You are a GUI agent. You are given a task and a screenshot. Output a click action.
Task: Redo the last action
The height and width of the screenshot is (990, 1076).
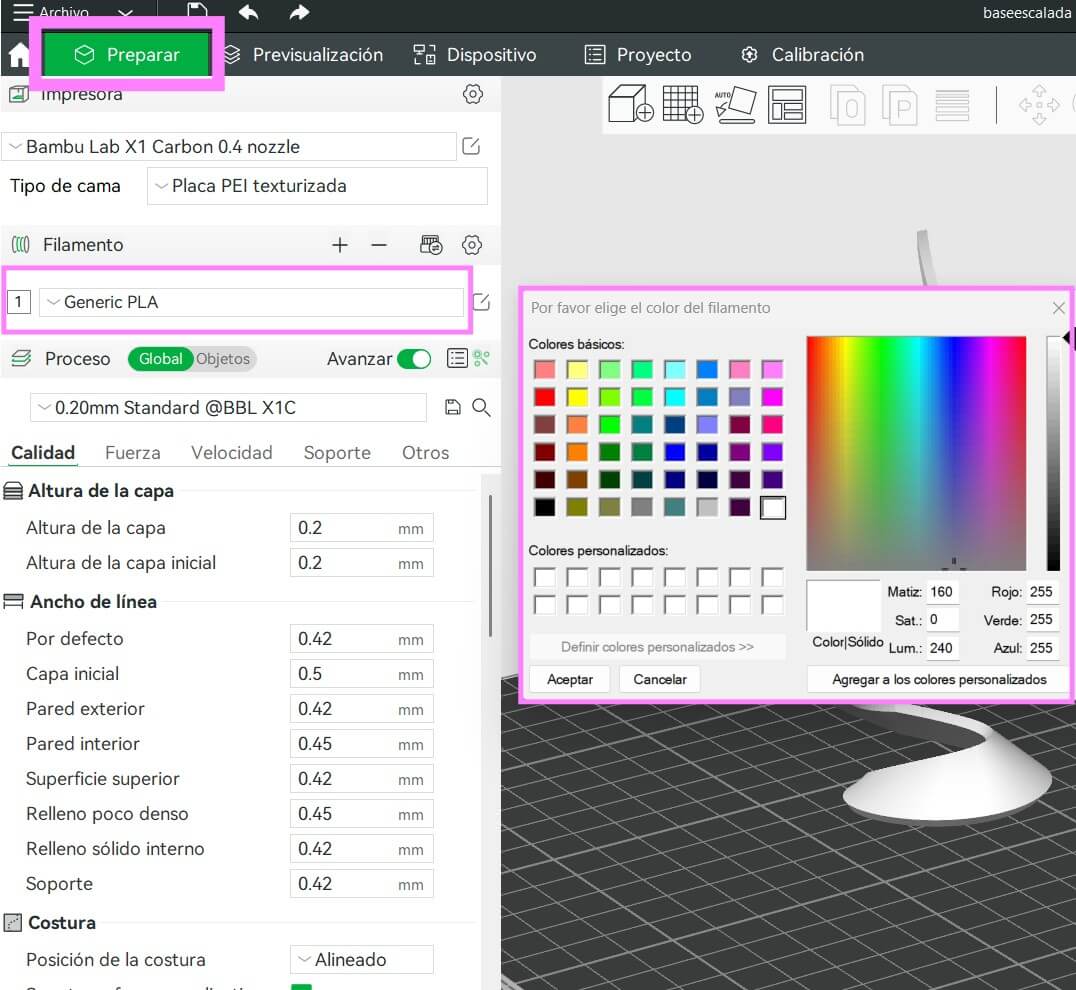pyautogui.click(x=299, y=12)
